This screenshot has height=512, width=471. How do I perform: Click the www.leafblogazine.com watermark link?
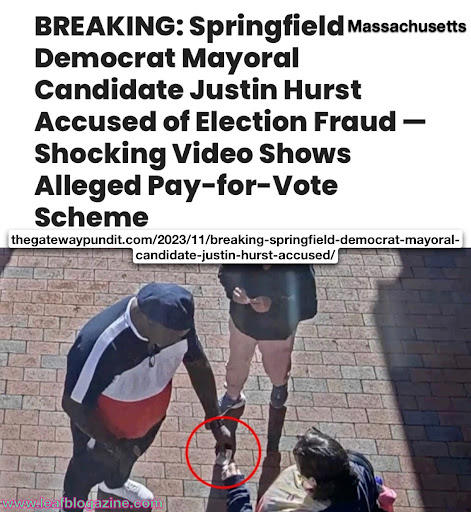[x=82, y=503]
